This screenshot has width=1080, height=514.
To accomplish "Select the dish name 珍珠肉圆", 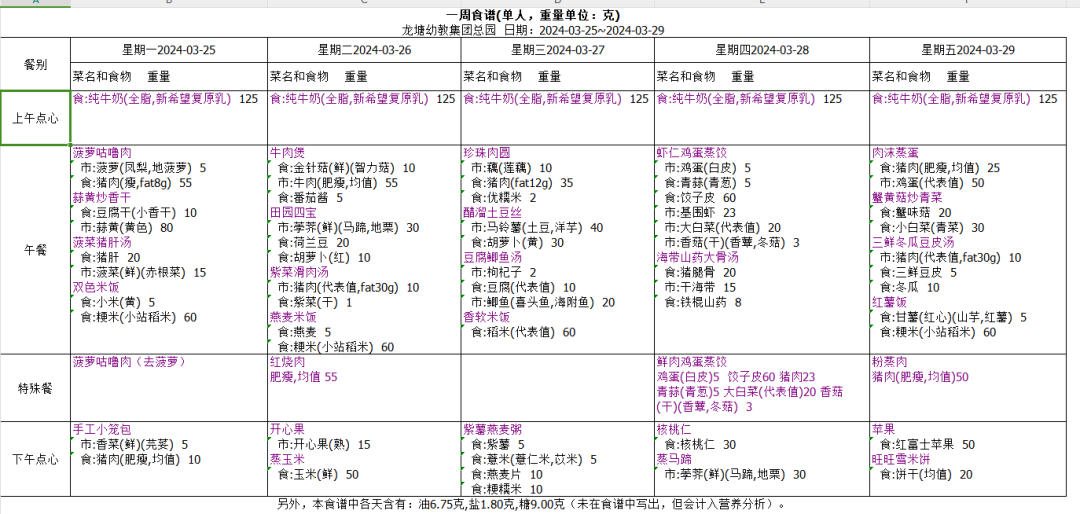I will (487, 152).
